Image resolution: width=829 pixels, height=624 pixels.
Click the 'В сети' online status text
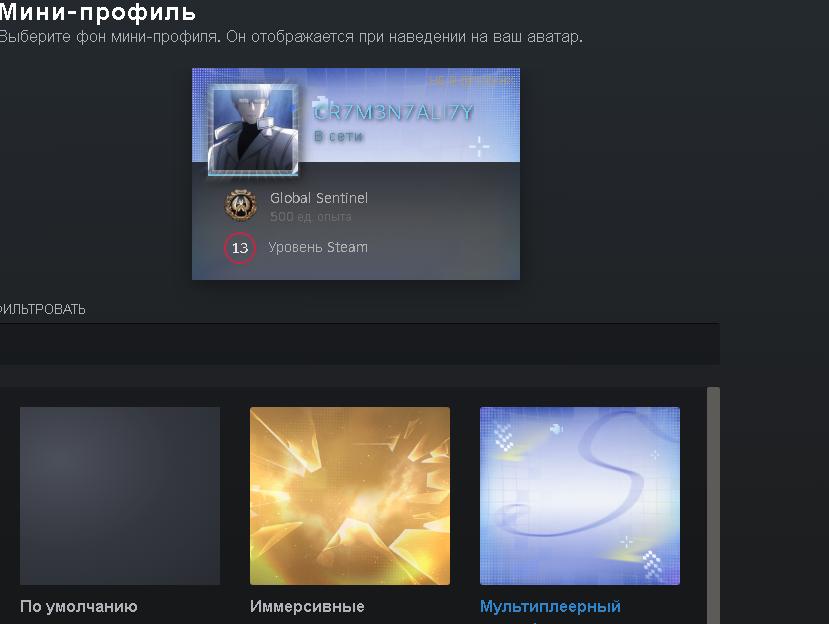[338, 136]
